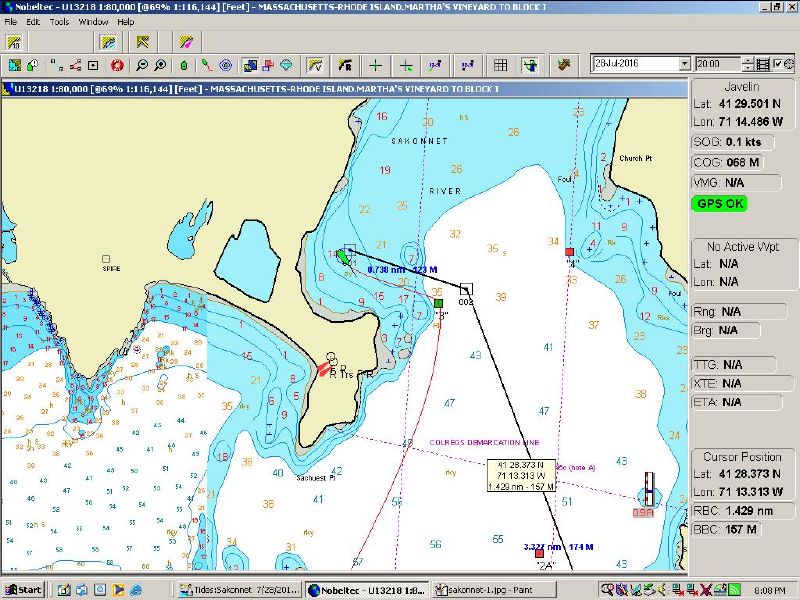Click the range circles target icon
This screenshot has width=800, height=600.
pos(225,65)
